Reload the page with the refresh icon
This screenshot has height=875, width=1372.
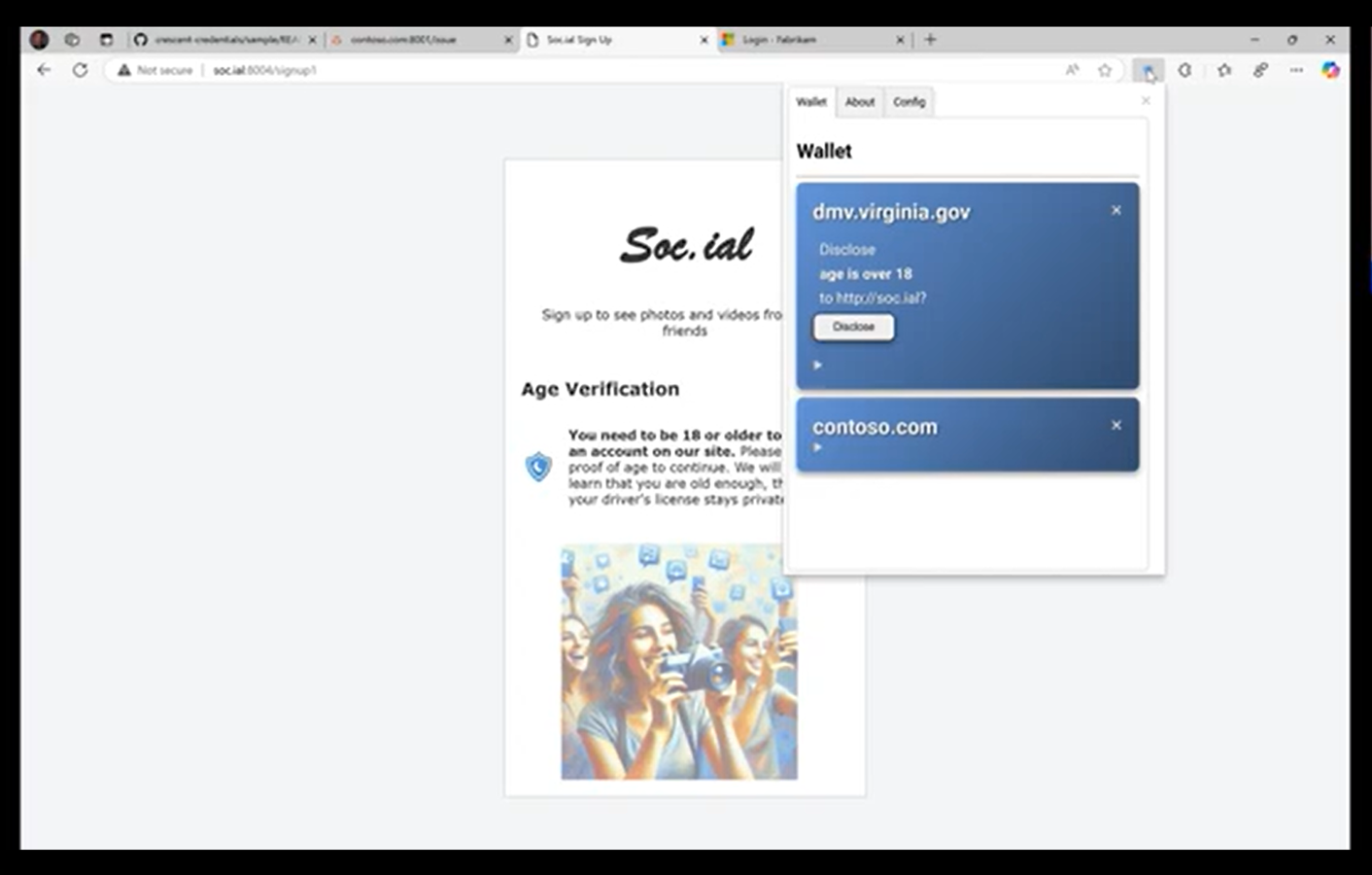[x=81, y=70]
